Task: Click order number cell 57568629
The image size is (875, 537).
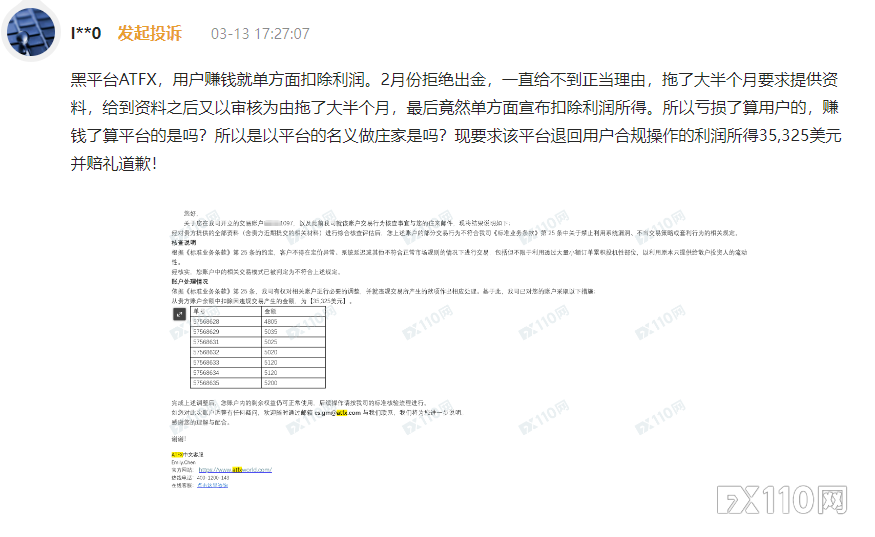Action: click(x=227, y=332)
